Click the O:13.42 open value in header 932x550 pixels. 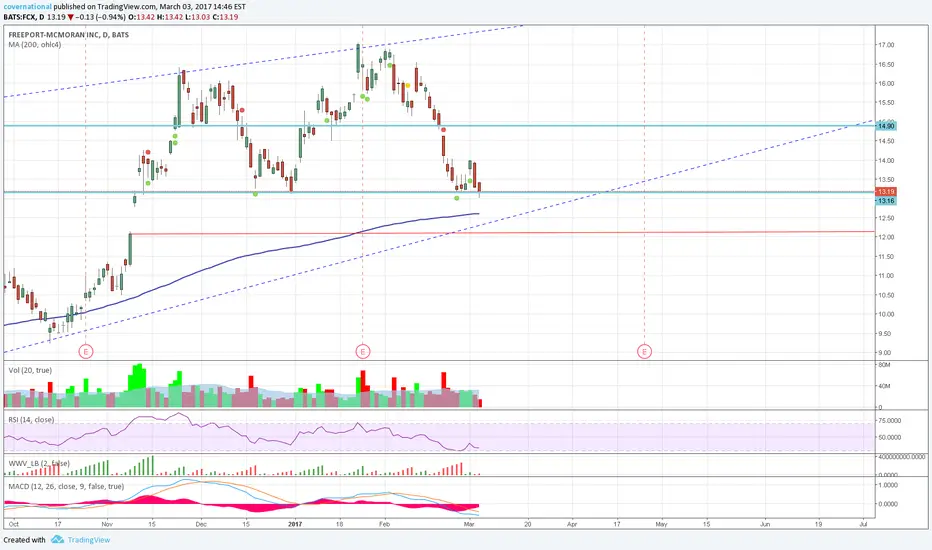click(141, 17)
